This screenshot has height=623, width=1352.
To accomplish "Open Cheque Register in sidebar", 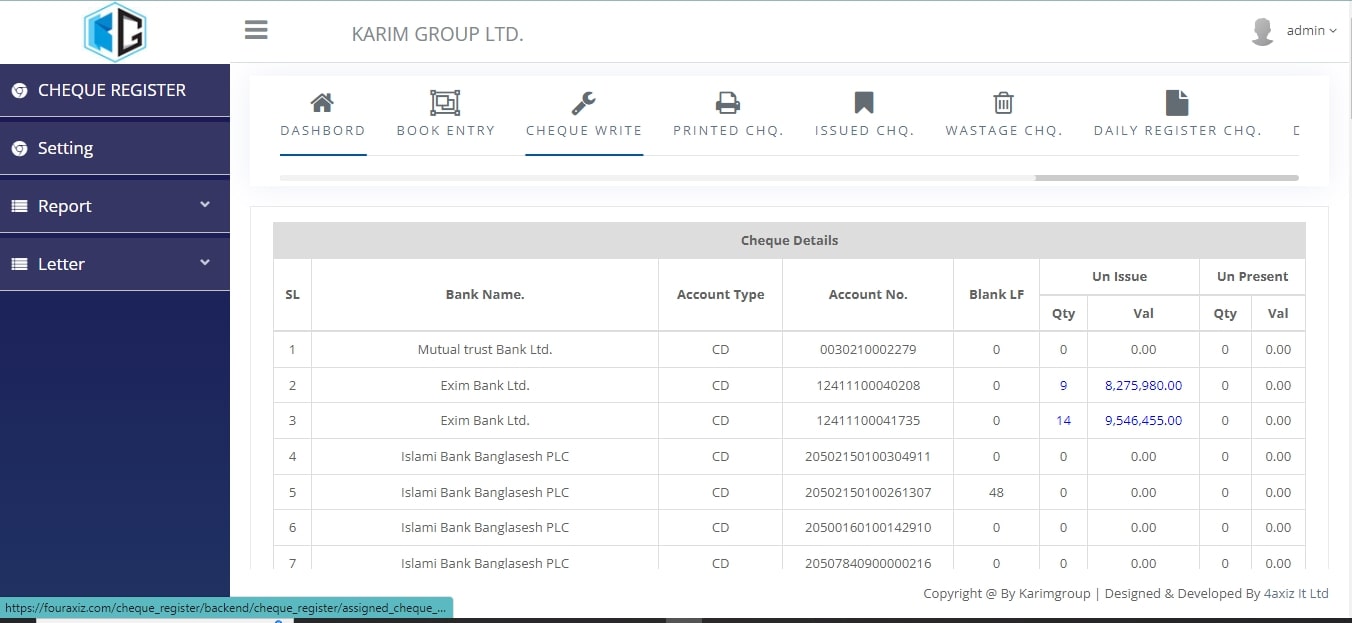I will (x=111, y=90).
